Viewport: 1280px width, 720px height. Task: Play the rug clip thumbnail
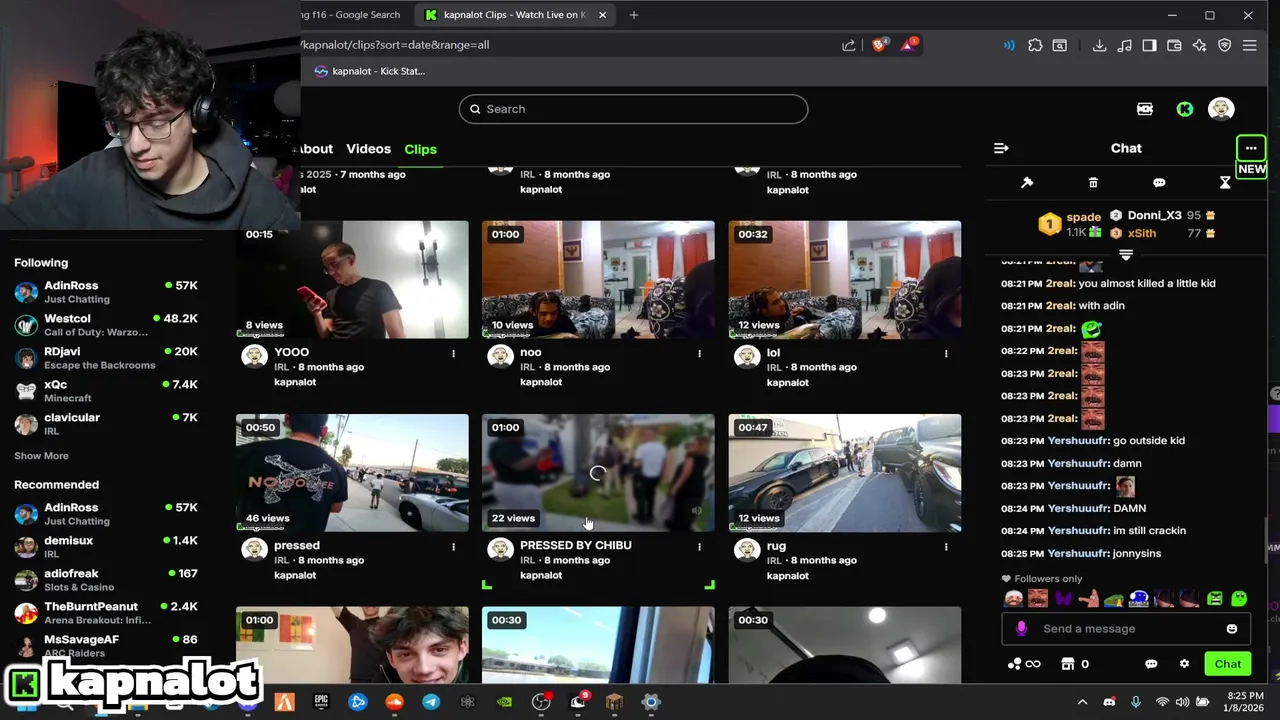point(844,473)
